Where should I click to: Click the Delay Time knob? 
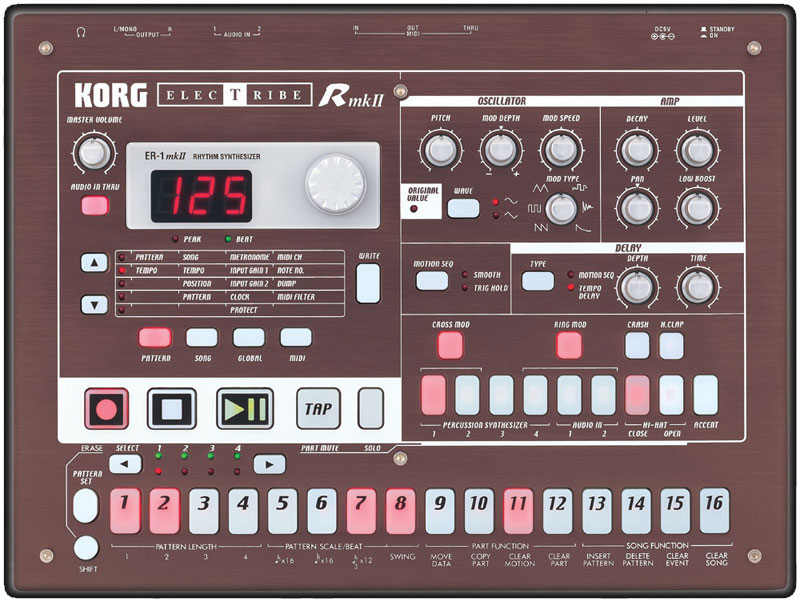point(697,287)
